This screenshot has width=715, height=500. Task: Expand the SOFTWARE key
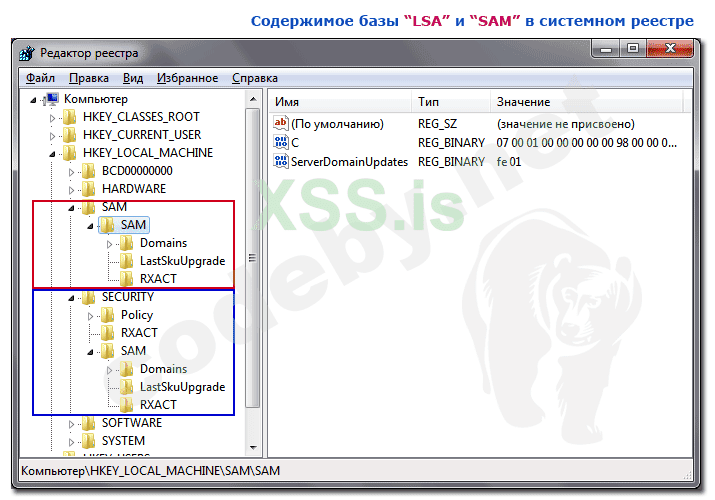click(71, 424)
